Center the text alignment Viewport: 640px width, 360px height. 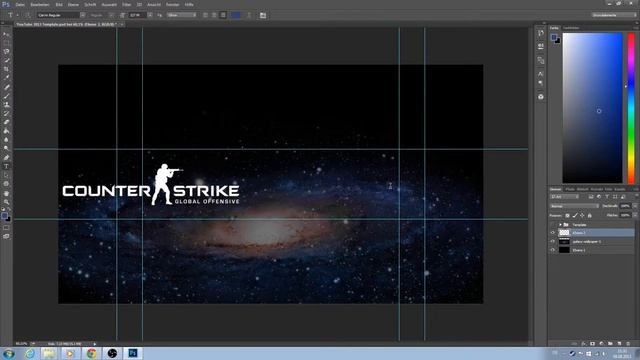214,15
